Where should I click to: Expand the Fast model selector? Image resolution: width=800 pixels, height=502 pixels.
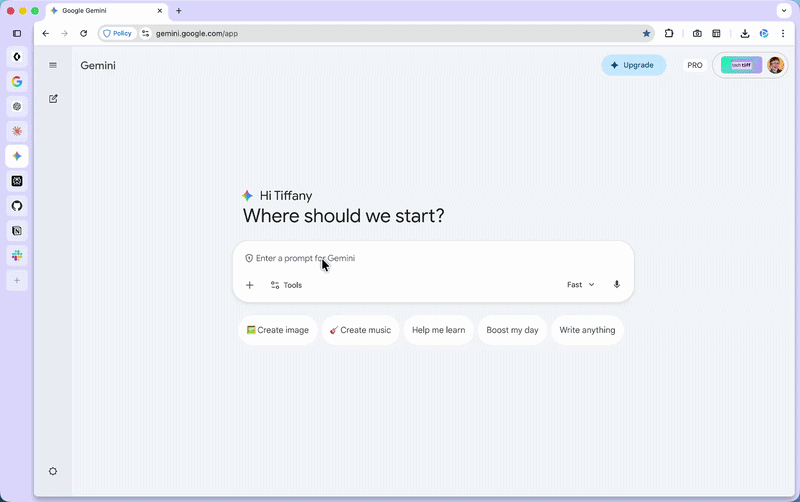pos(581,285)
